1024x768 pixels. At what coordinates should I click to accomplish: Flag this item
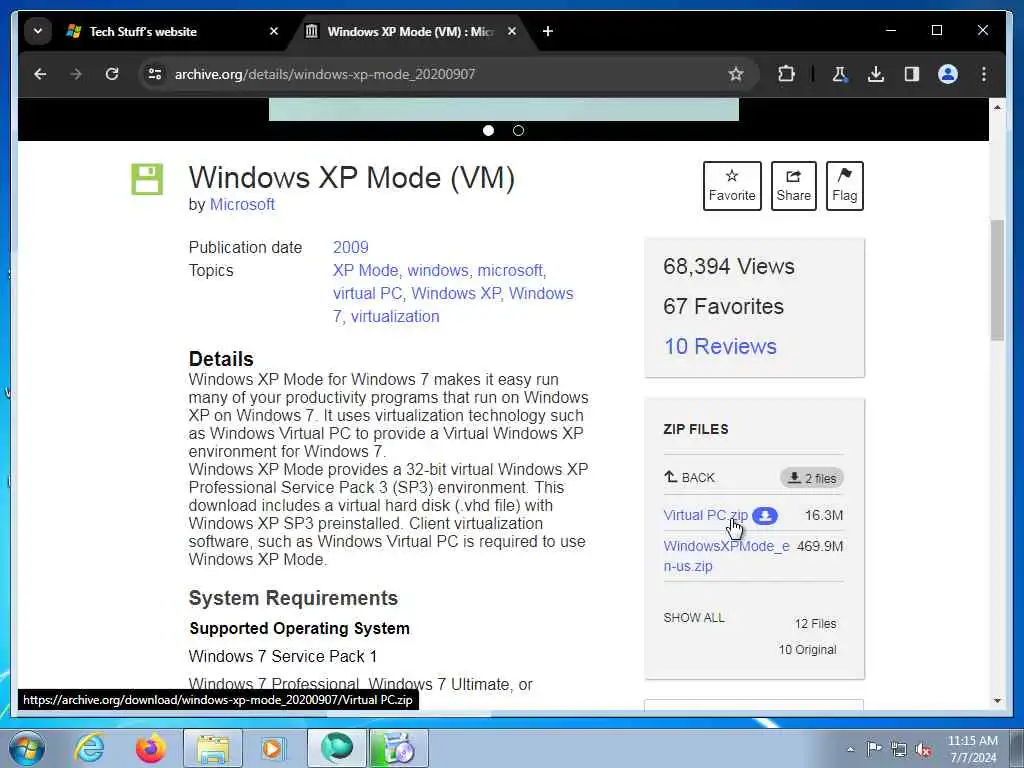coord(844,185)
